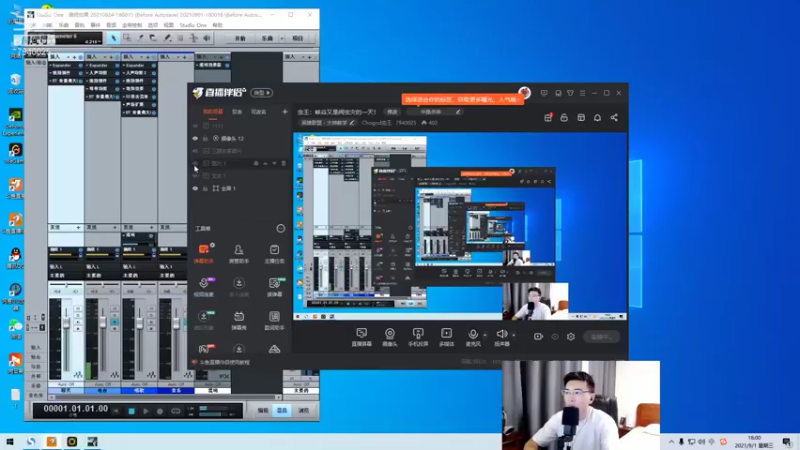Open dropdown arrow next to microphone
The height and width of the screenshot is (450, 800).
click(x=485, y=335)
